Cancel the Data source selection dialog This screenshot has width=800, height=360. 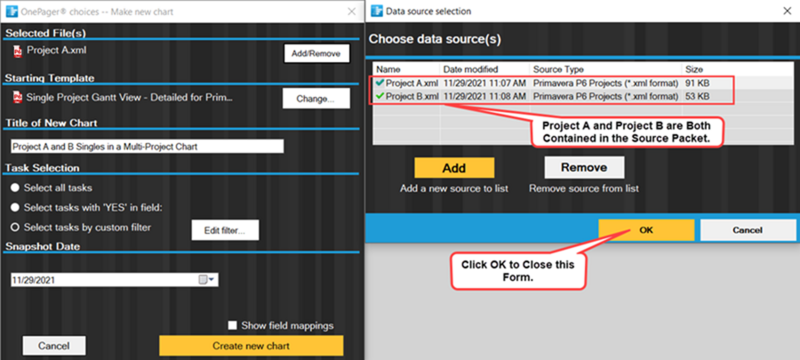tap(747, 230)
